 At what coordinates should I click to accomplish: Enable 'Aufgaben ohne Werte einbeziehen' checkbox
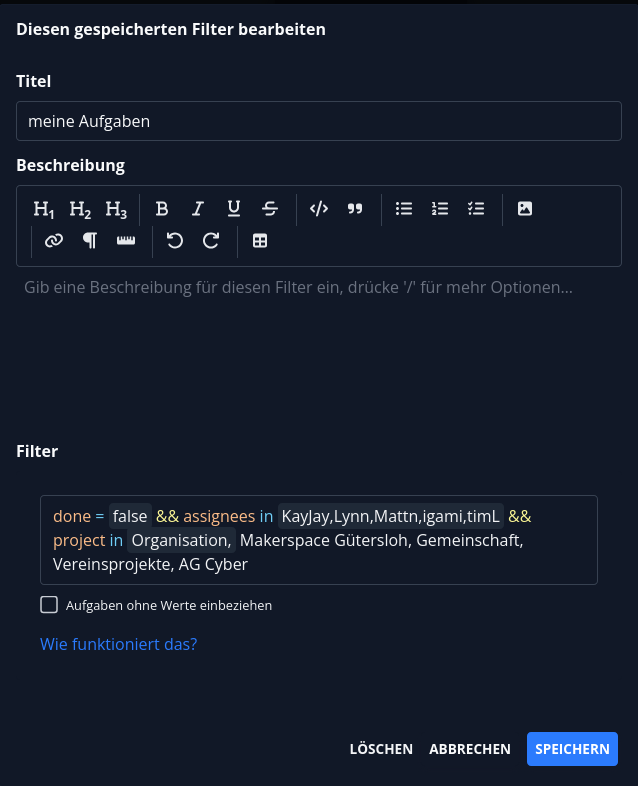(49, 604)
